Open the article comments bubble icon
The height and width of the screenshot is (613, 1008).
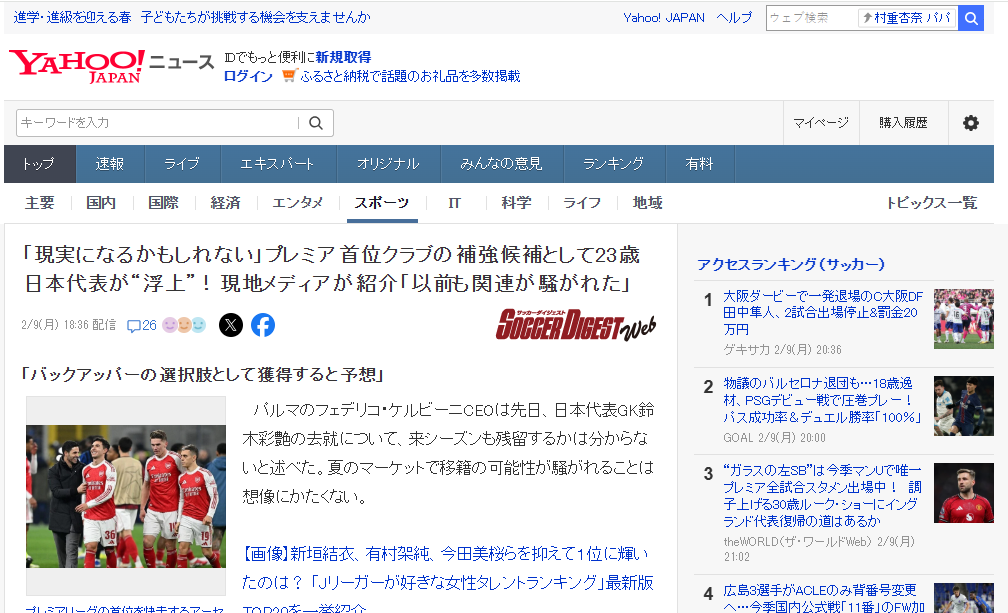pyautogui.click(x=134, y=325)
